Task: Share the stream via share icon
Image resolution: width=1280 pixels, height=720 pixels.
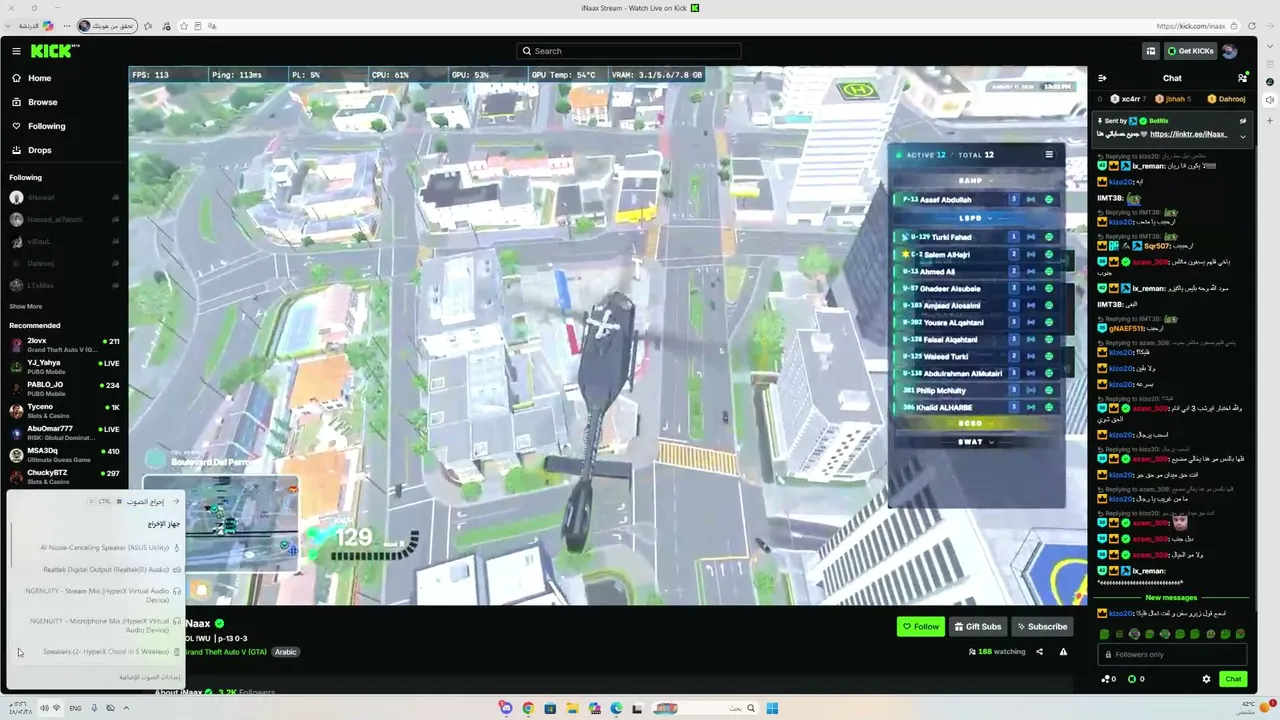Action: click(x=1039, y=652)
